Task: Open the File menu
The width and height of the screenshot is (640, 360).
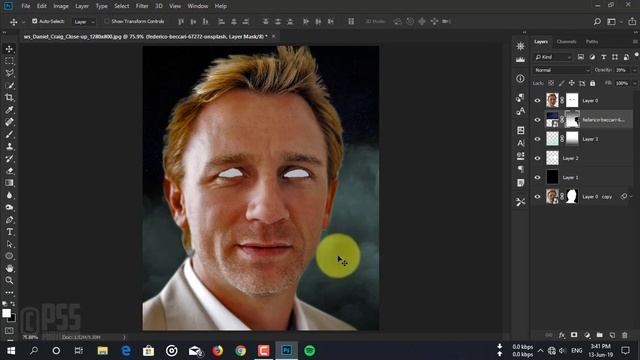Action: click(x=26, y=6)
